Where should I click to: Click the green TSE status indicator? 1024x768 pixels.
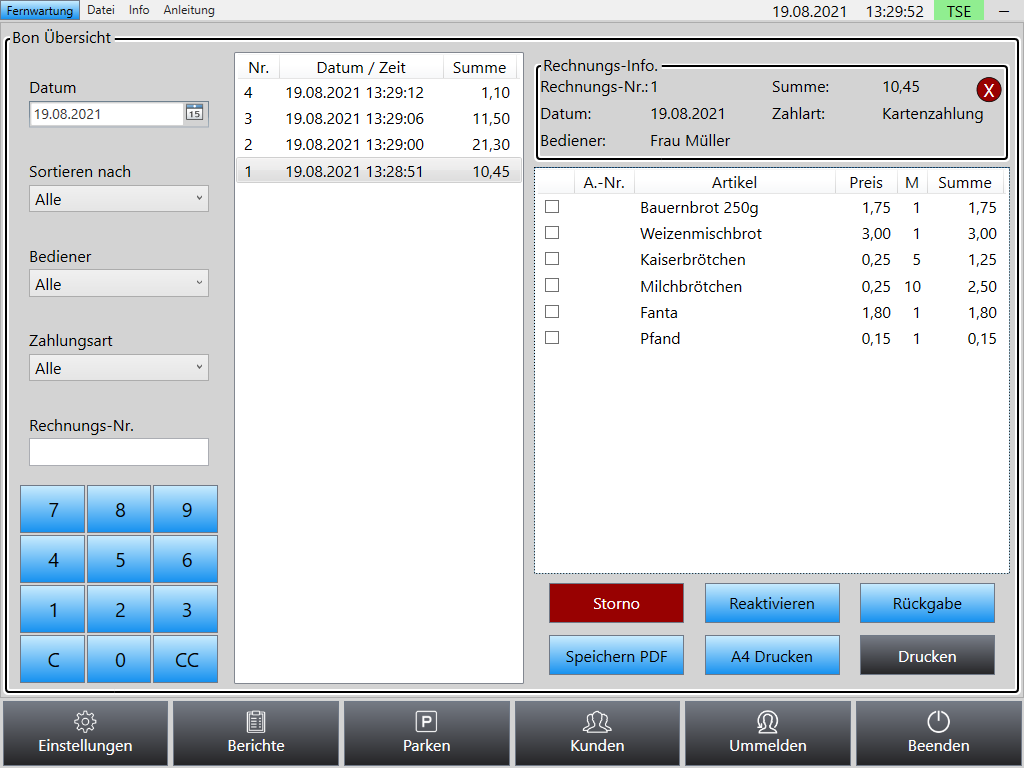click(x=959, y=11)
